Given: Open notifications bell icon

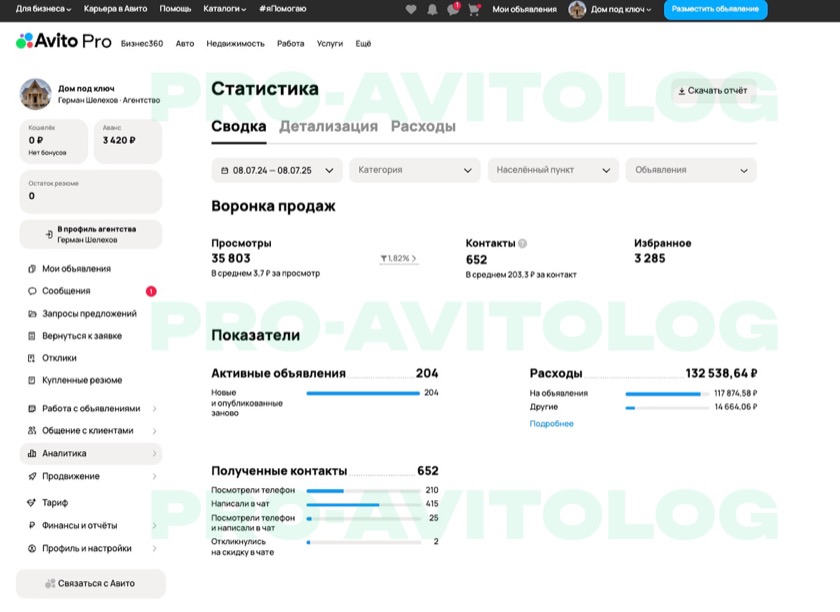Looking at the screenshot, I should coord(432,9).
